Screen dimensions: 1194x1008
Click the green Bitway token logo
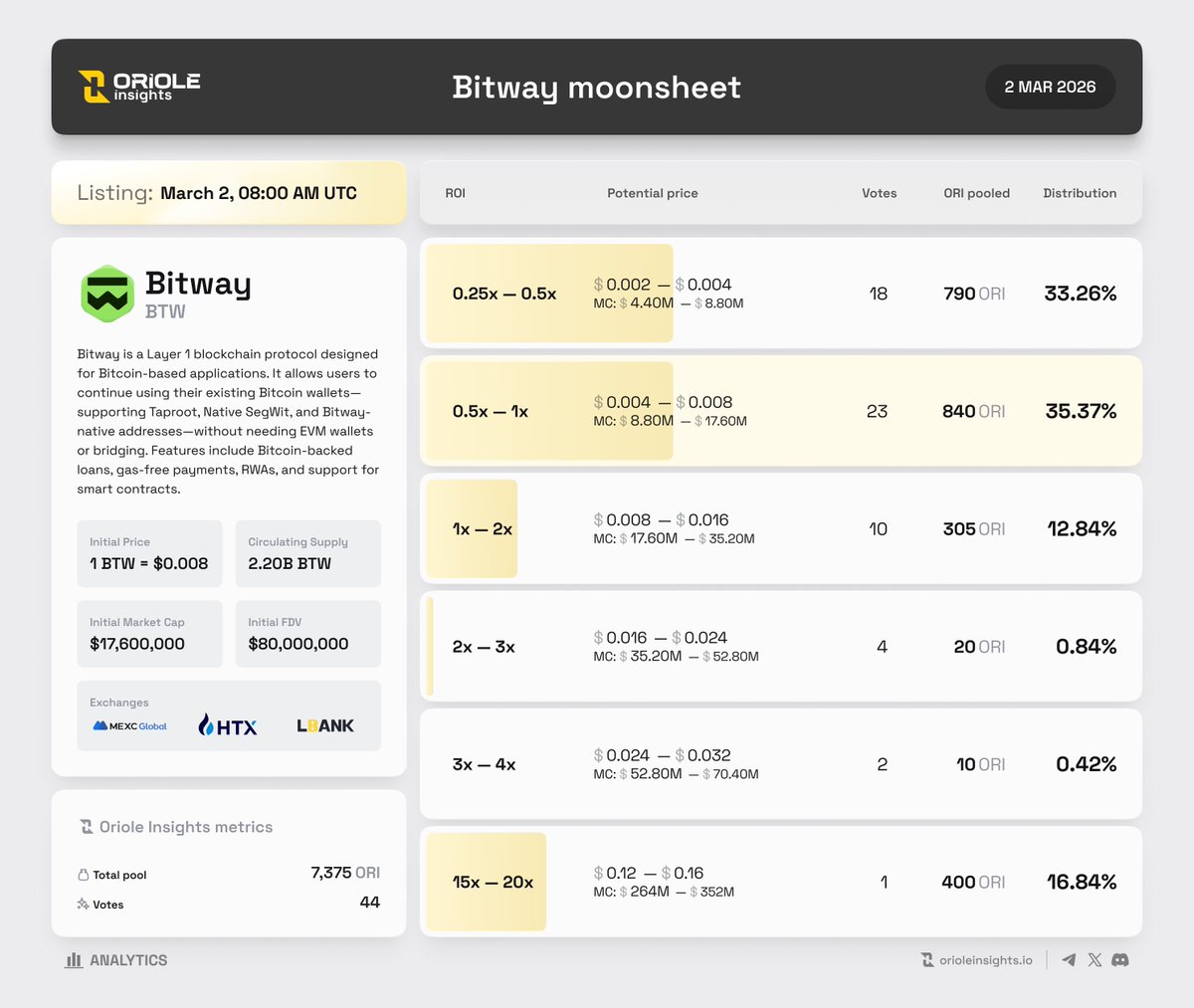(106, 295)
